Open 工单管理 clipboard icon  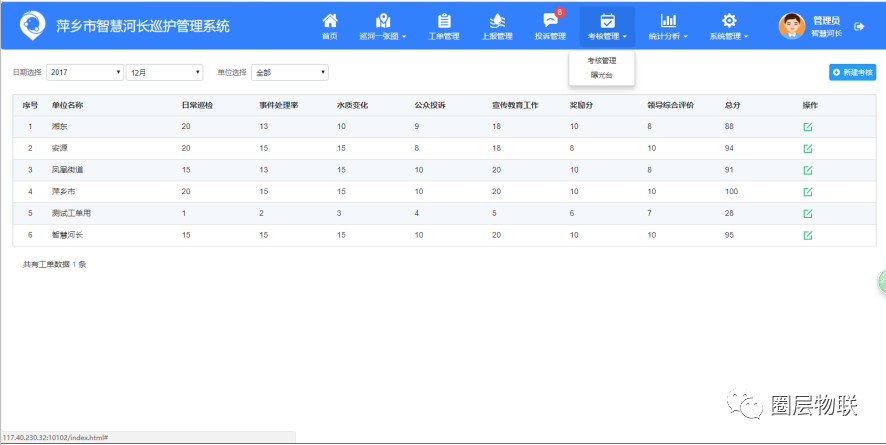coord(444,21)
